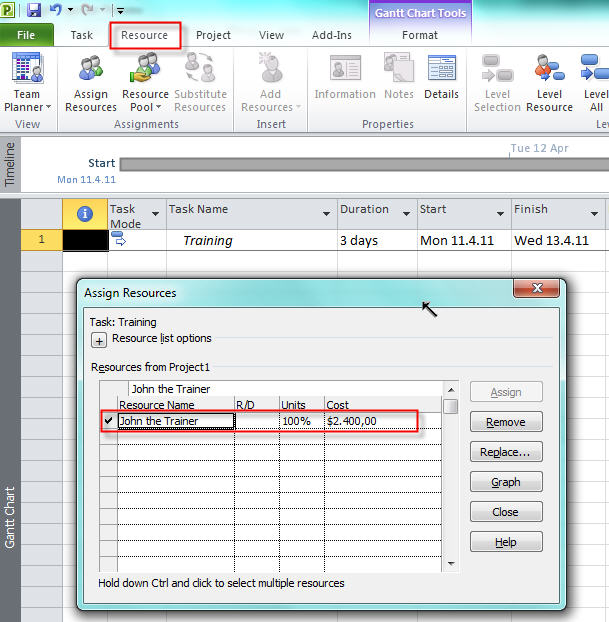Toggle checkmark beside John the Trainer
The image size is (609, 622).
(108, 421)
